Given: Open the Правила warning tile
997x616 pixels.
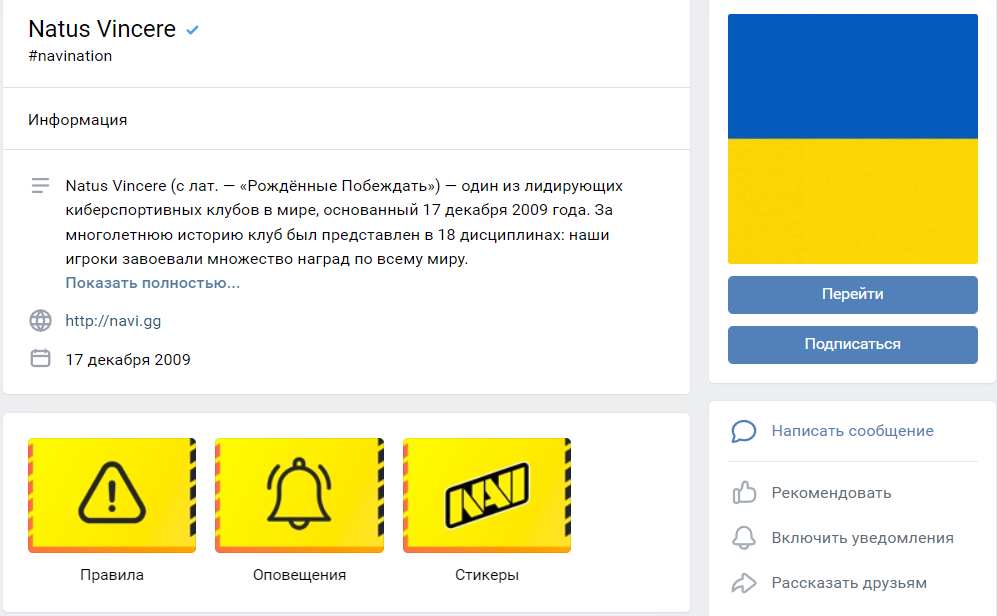Looking at the screenshot, I should (x=112, y=495).
